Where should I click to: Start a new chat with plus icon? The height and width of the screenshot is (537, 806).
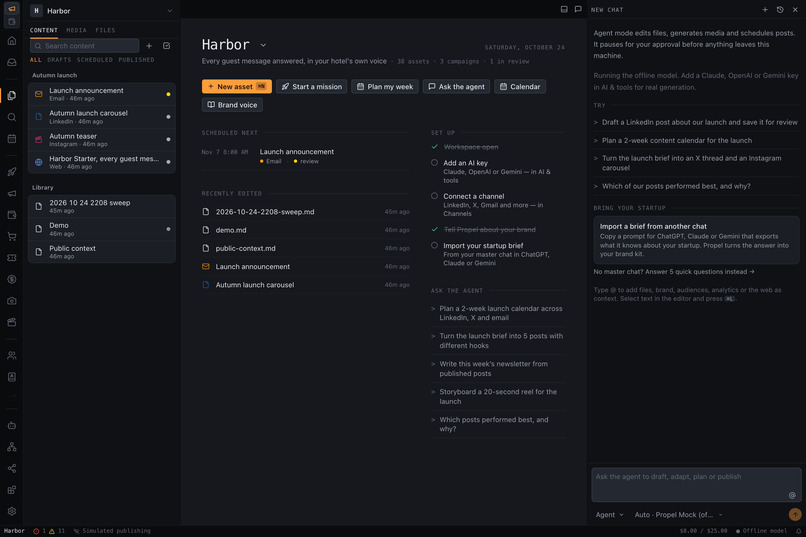[x=765, y=10]
